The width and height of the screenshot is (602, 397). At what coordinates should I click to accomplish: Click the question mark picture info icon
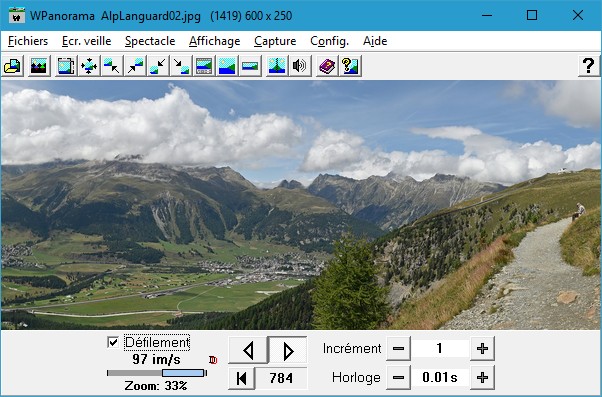(350, 66)
